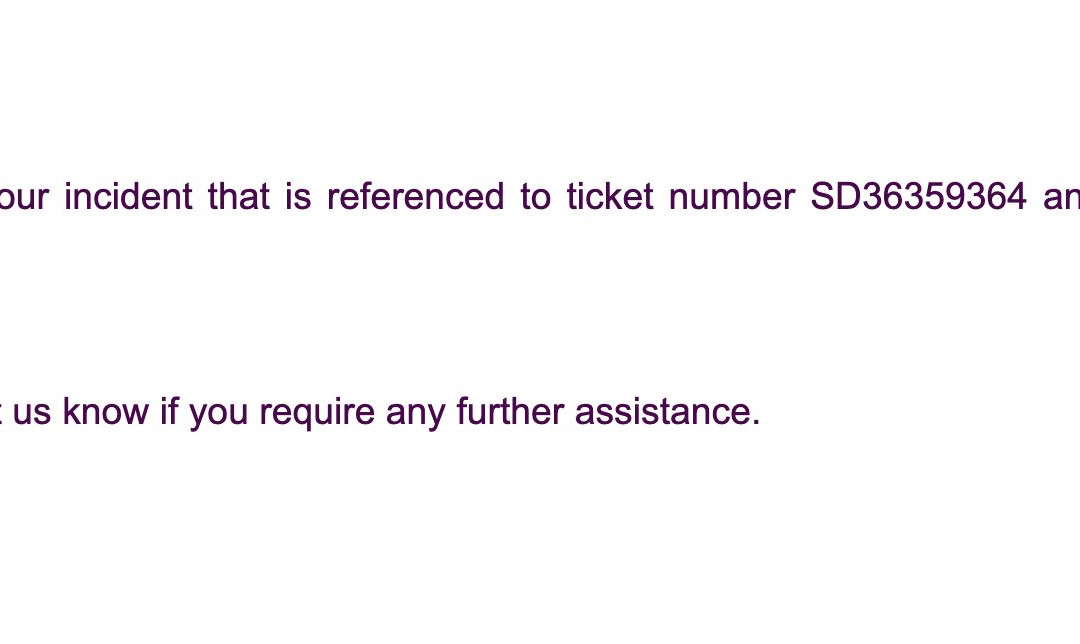Click the word "incident" in the message

click(128, 197)
